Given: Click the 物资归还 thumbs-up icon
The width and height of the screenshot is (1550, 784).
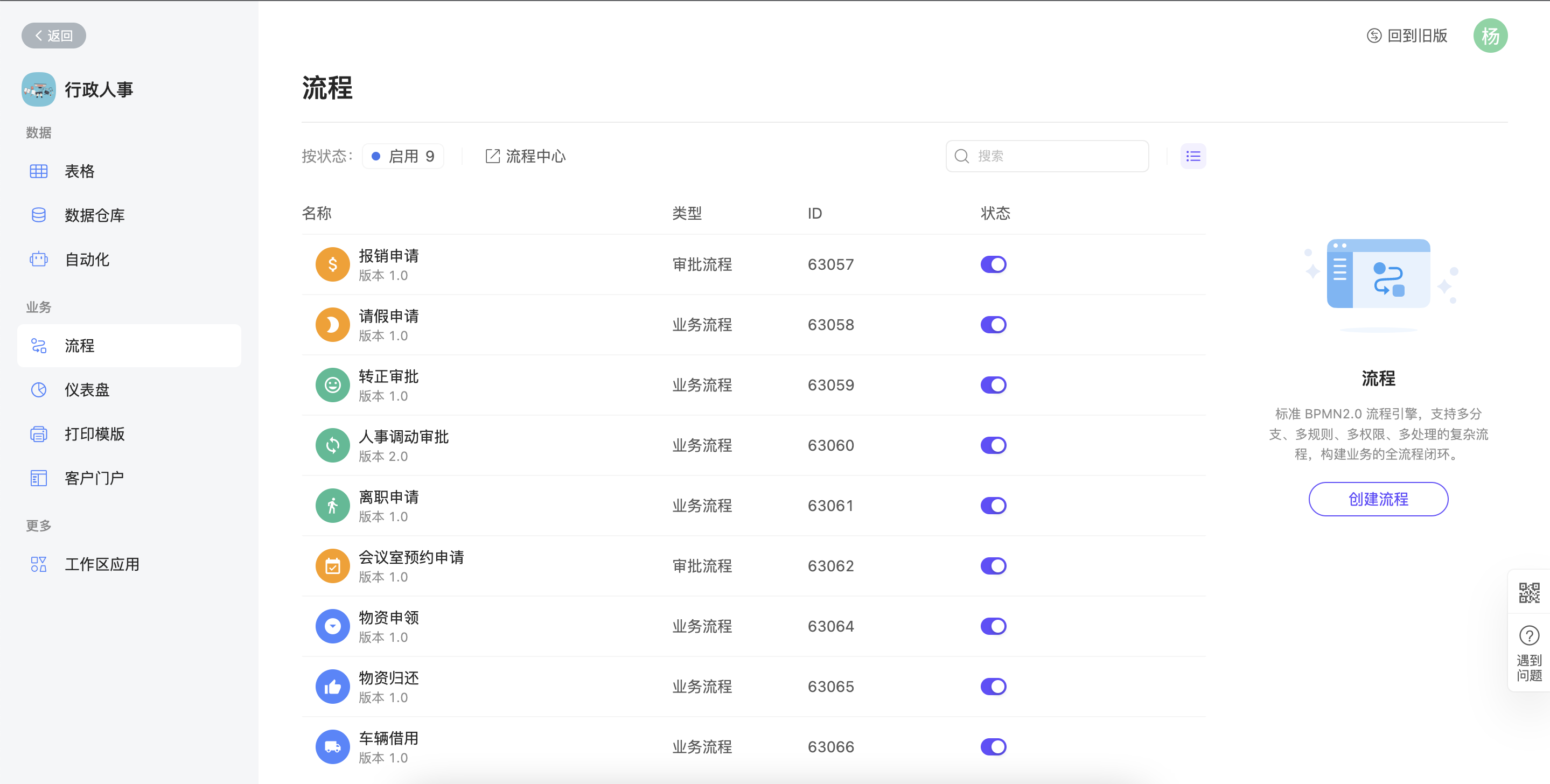Looking at the screenshot, I should tap(332, 687).
